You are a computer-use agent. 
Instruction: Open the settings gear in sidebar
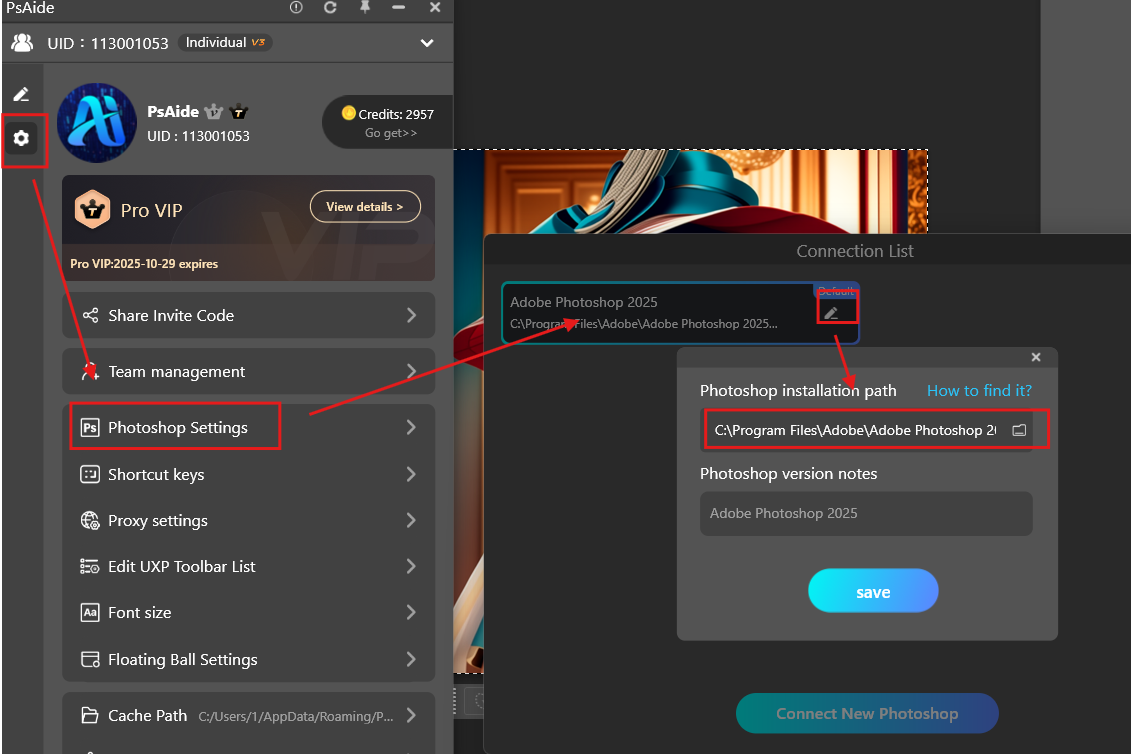(x=21, y=138)
